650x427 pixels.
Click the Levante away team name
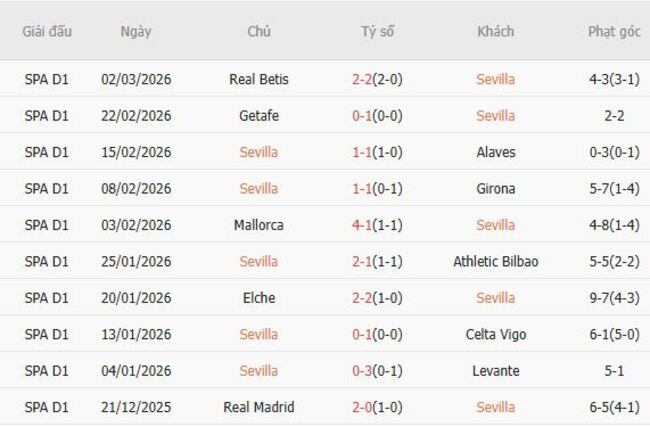coord(495,371)
